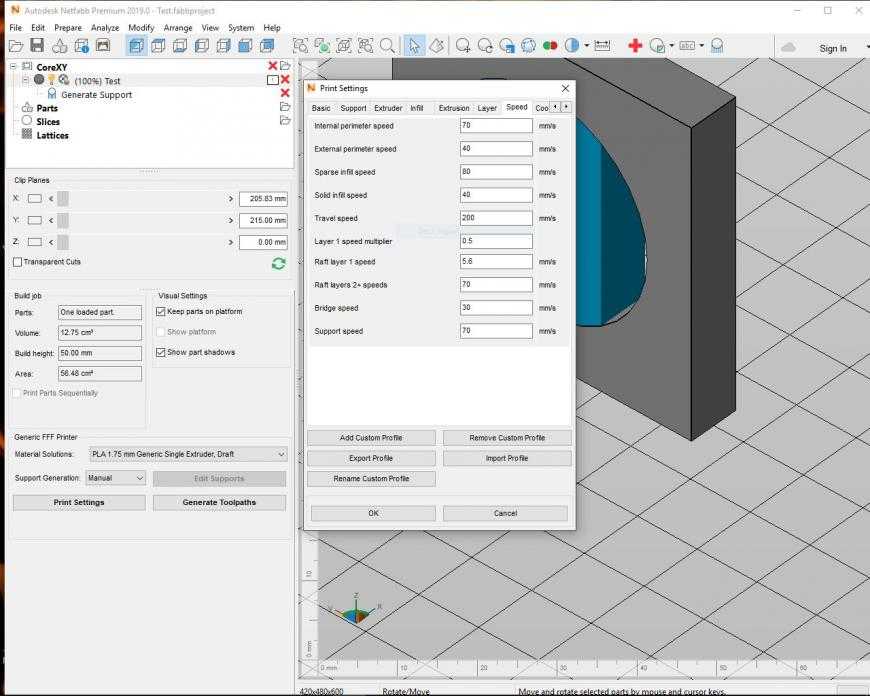Click the abc labeling tool icon
Viewport: 870px width, 696px height.
(x=687, y=46)
